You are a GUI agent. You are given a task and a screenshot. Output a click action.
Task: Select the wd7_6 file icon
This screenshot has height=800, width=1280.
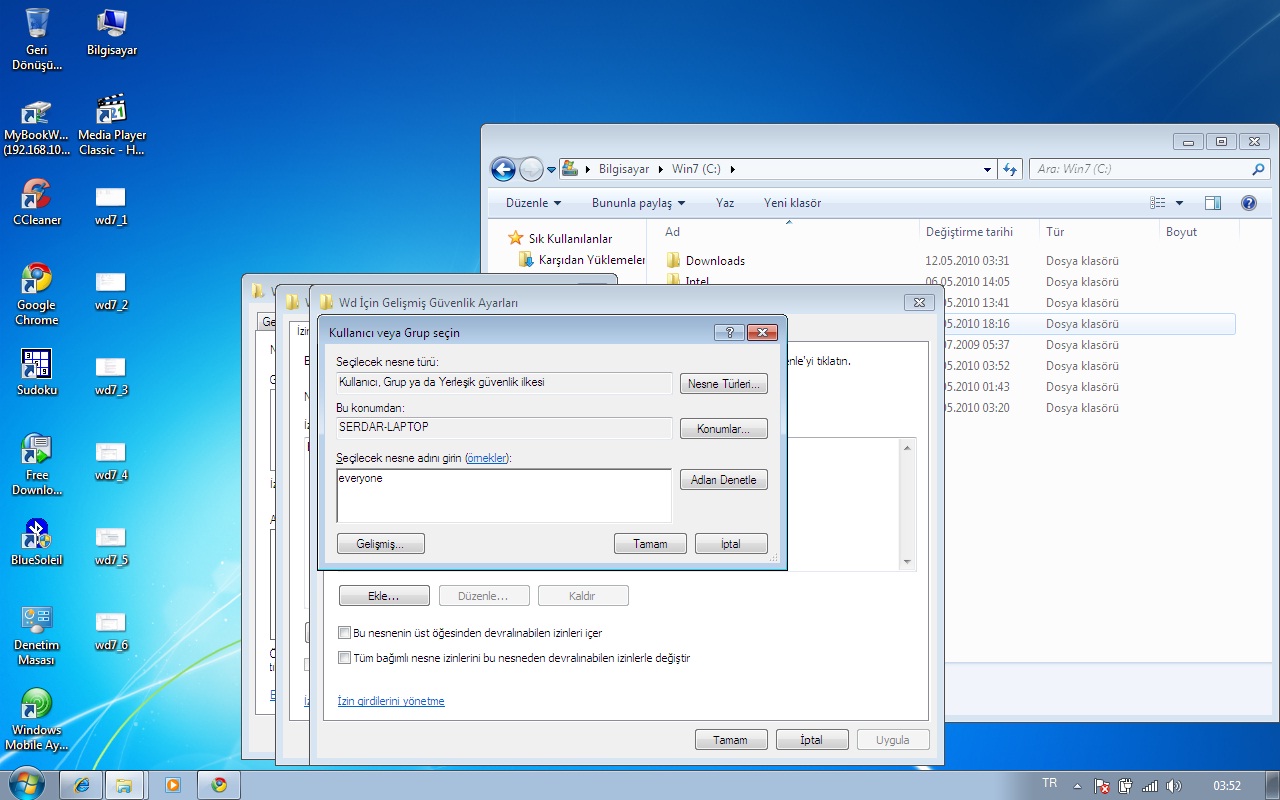tap(111, 629)
